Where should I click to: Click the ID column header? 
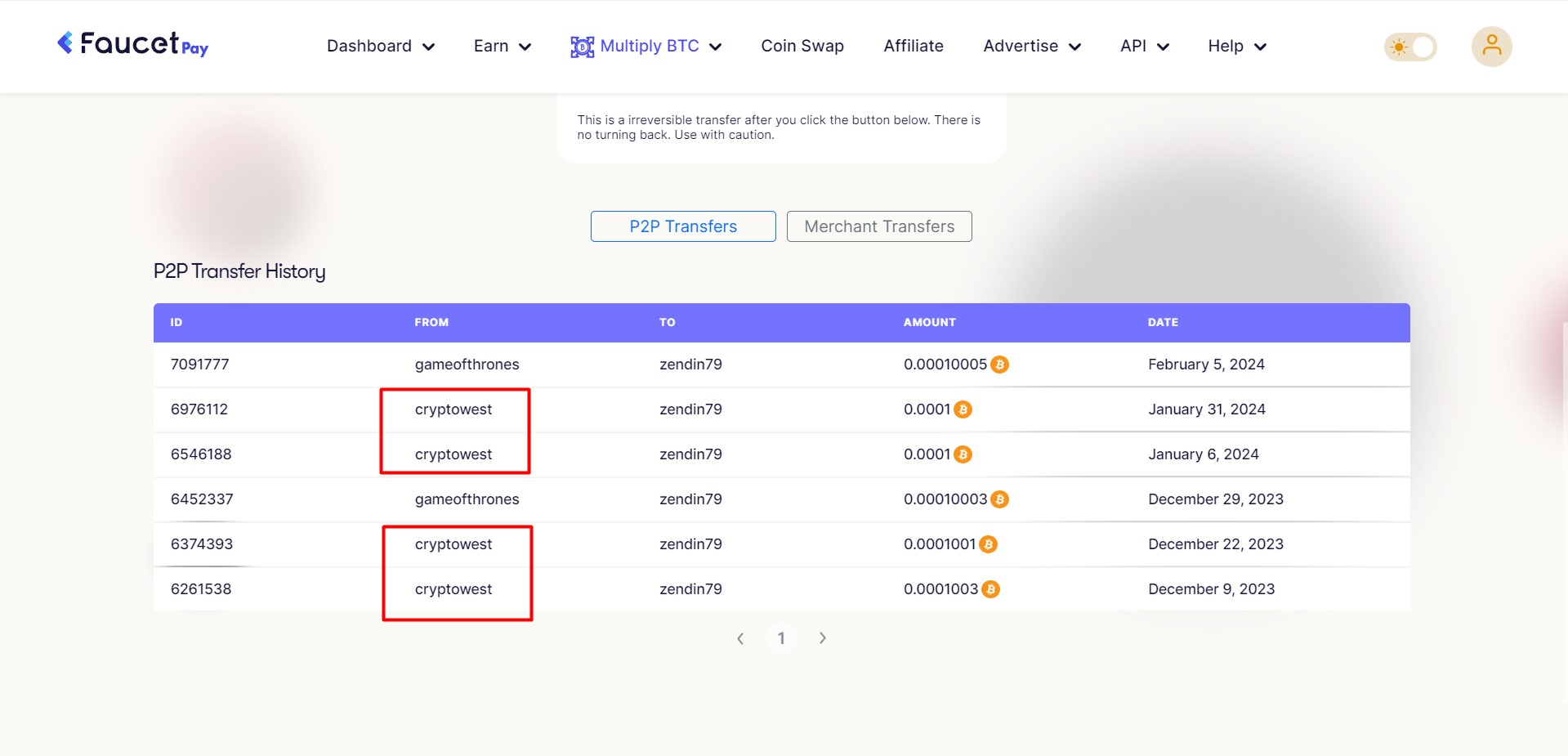(x=176, y=322)
